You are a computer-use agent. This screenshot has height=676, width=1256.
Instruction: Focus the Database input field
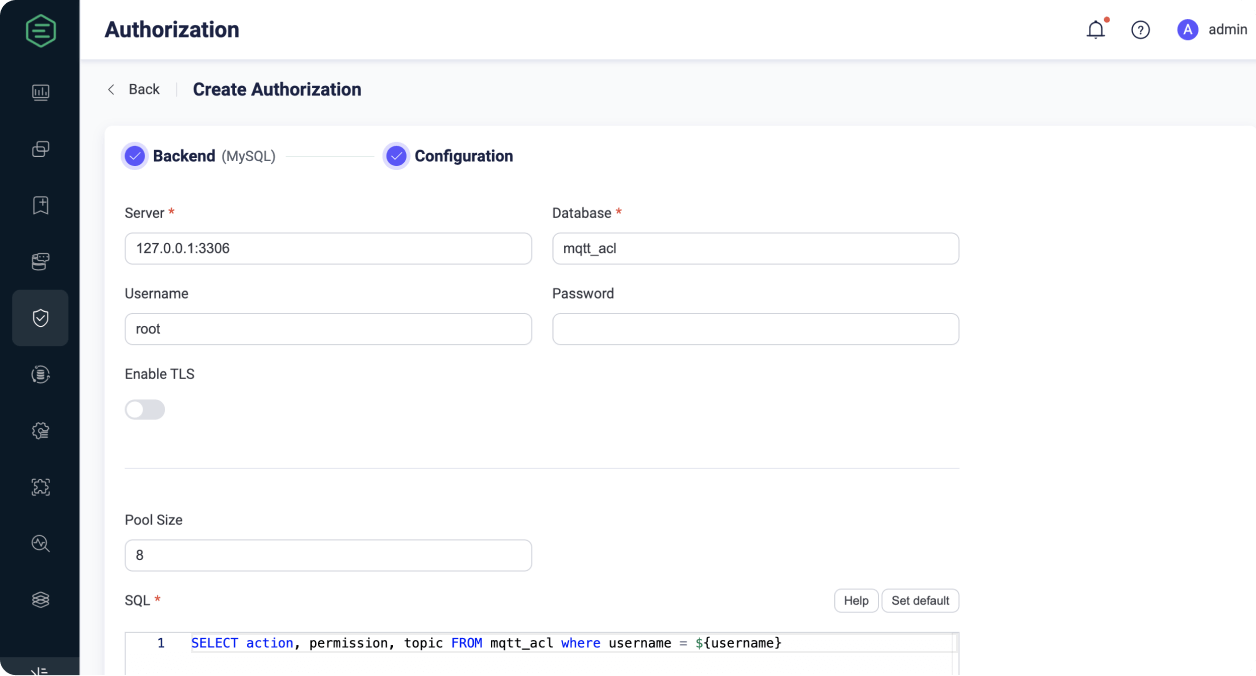pos(756,248)
